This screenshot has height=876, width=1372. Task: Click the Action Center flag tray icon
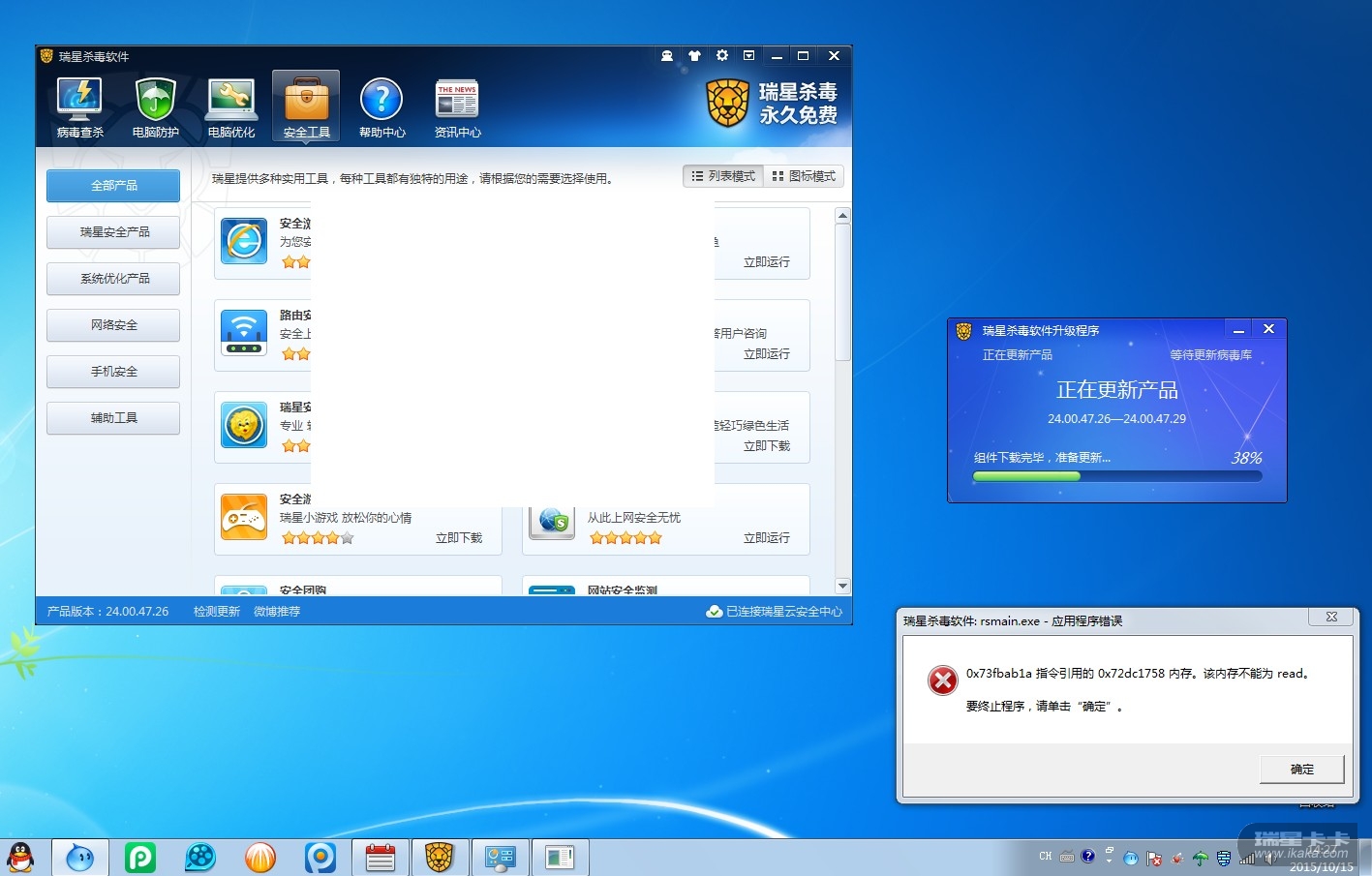click(x=1154, y=858)
